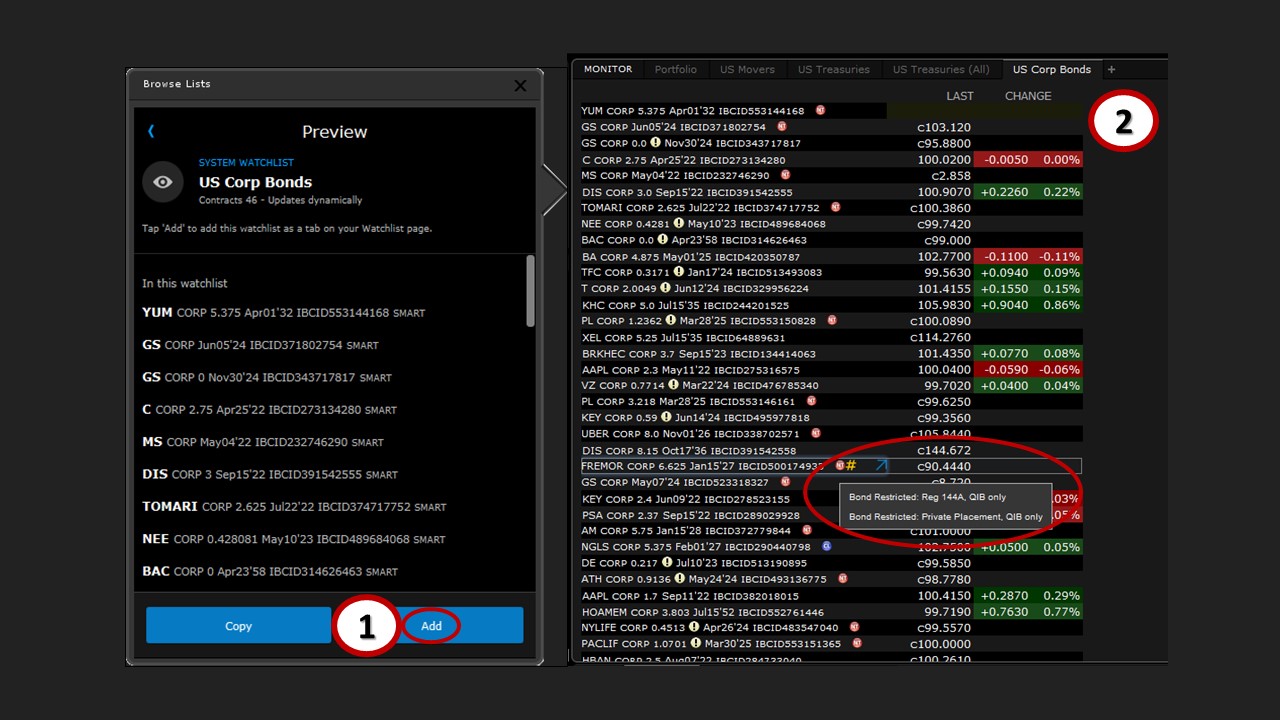Click the yellow hash icon on FREMOR row
The height and width of the screenshot is (720, 1280).
(x=851, y=466)
